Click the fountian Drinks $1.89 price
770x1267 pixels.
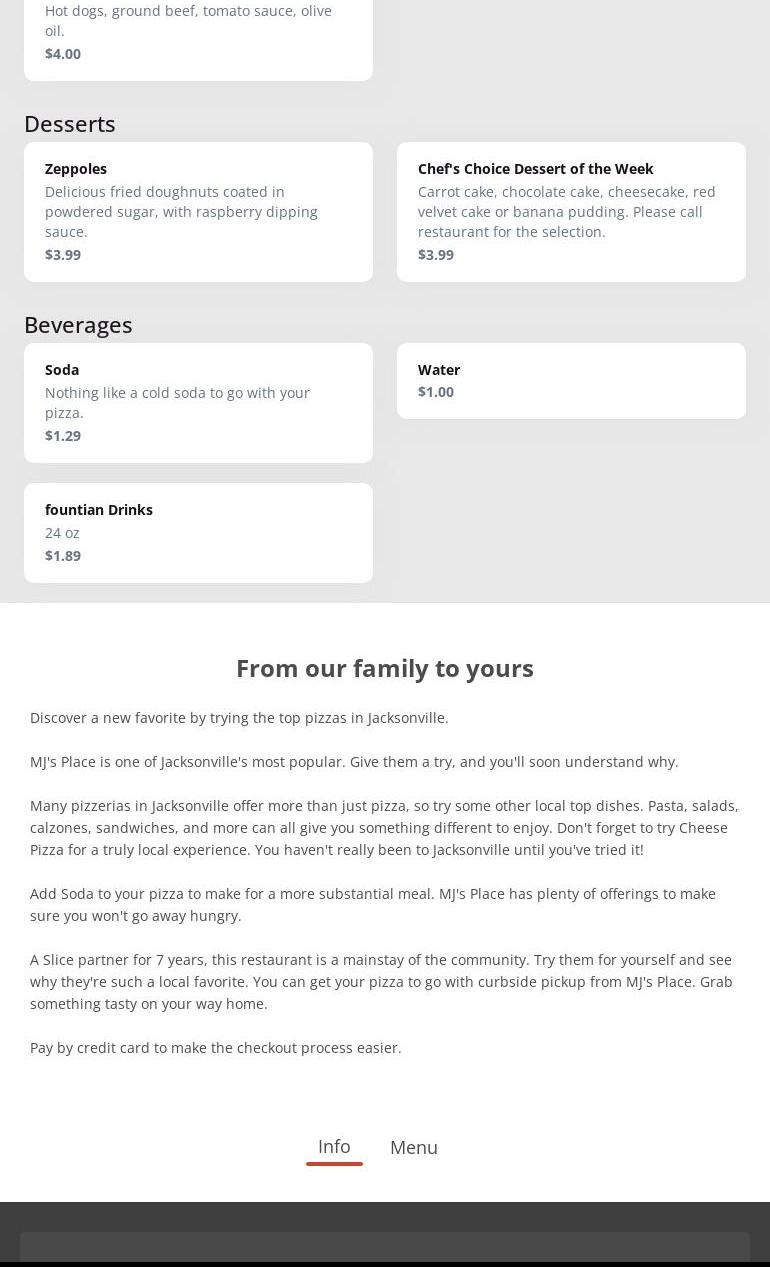63,556
